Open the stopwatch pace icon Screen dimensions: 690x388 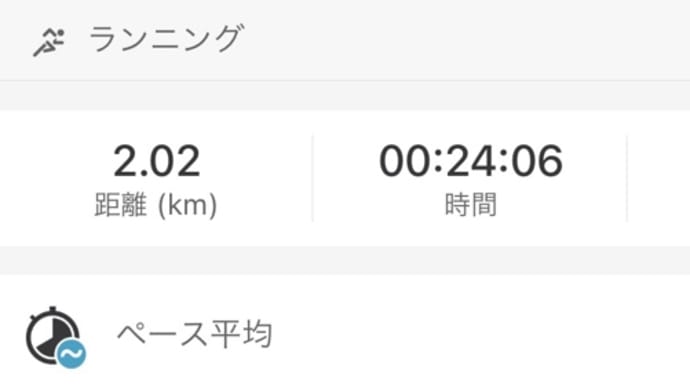click(56, 337)
